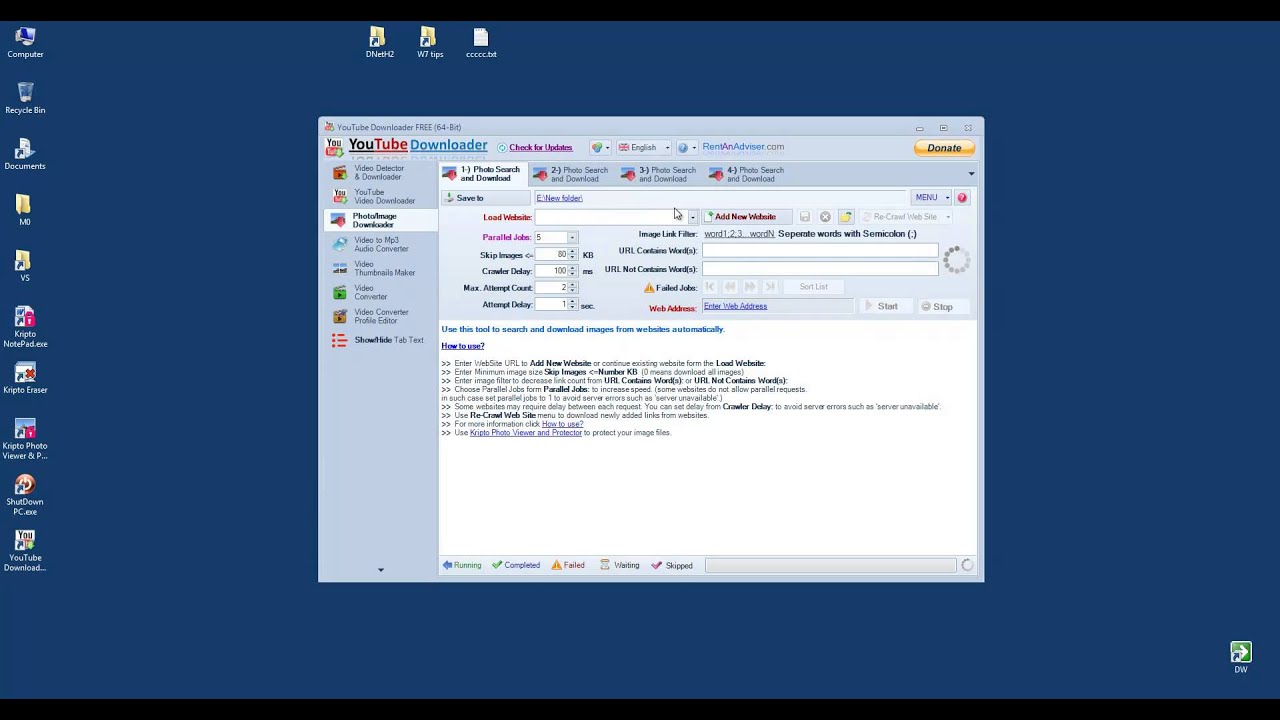
Task: Open the blue help icon dropdown
Action: tap(686, 147)
